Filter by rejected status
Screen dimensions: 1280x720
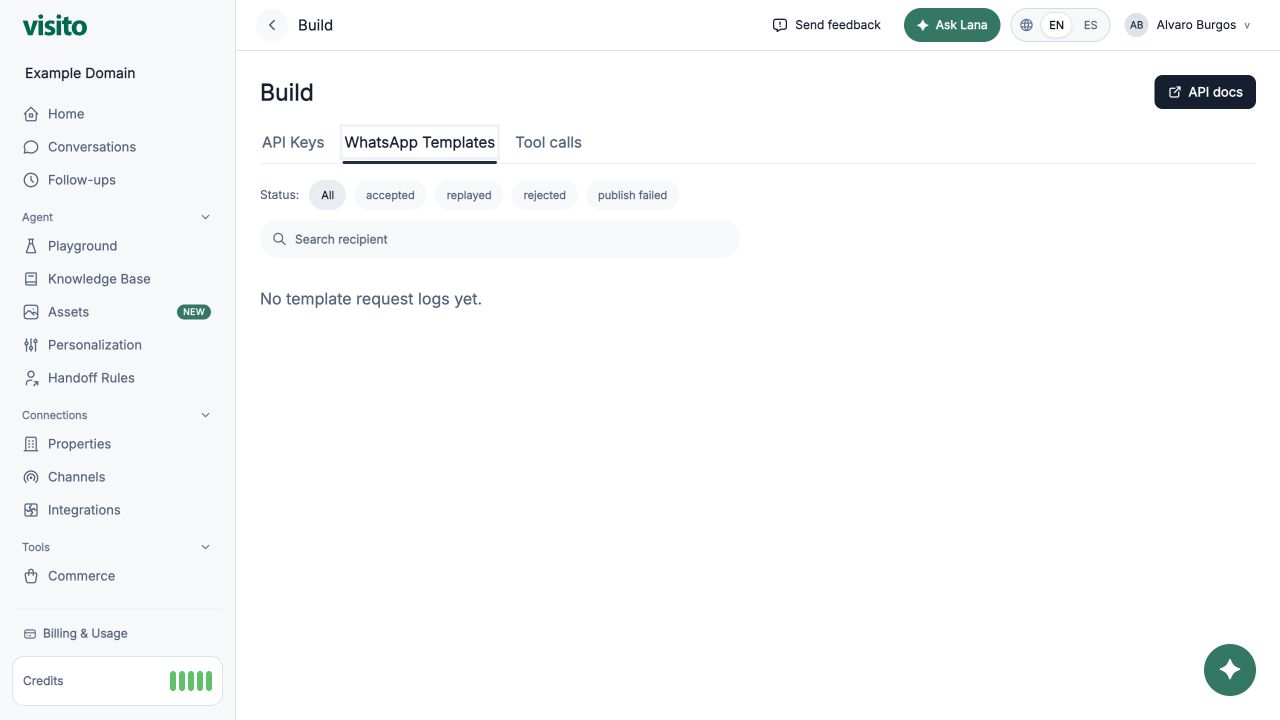click(x=544, y=195)
